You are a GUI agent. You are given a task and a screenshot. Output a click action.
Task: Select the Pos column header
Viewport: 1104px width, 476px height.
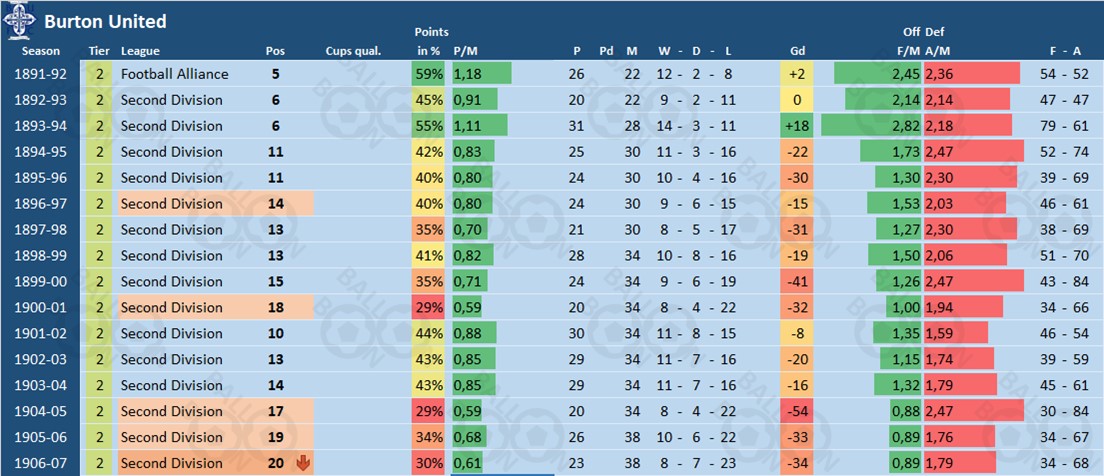pos(275,51)
